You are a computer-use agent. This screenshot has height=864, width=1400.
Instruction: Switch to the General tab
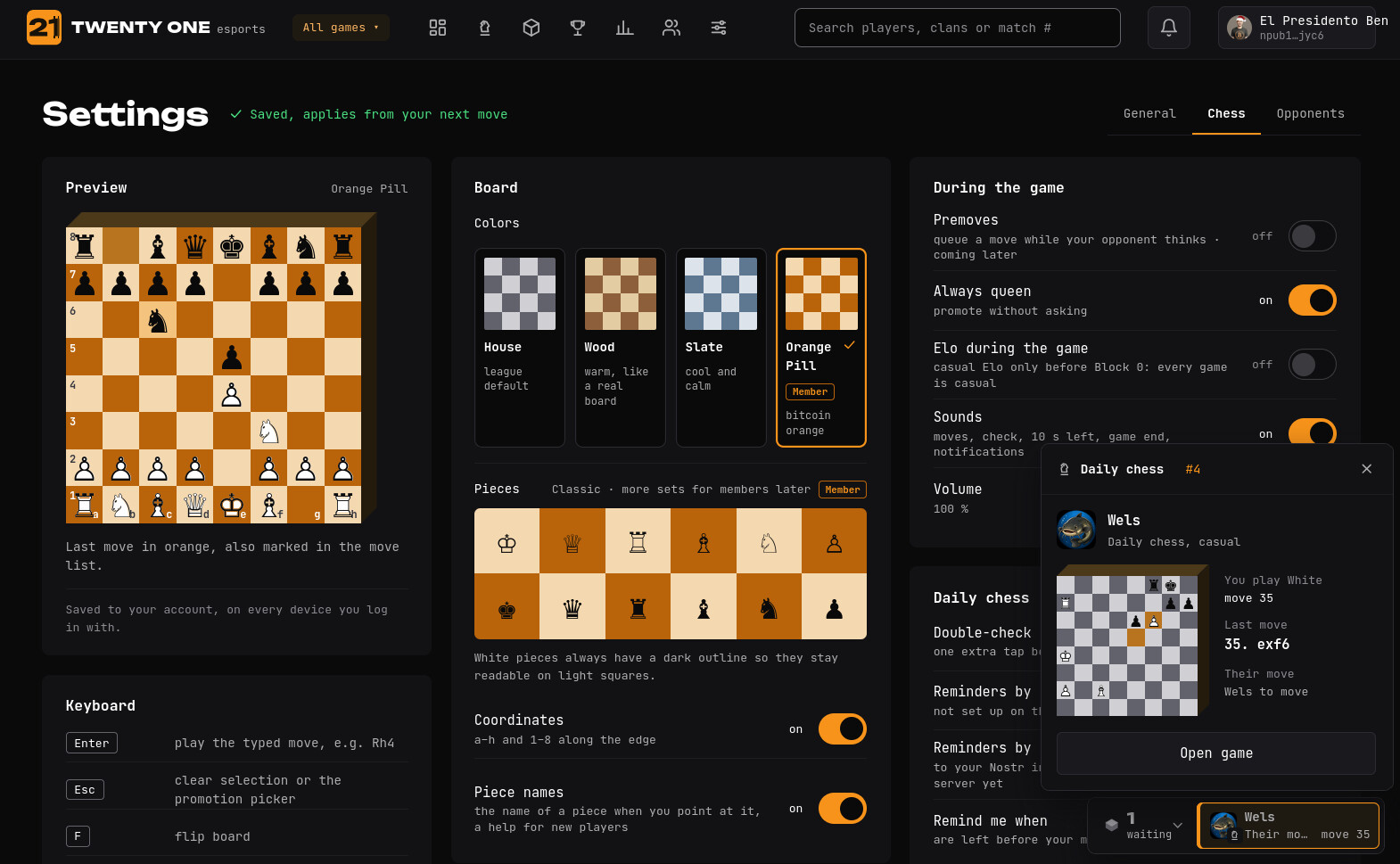click(1149, 114)
